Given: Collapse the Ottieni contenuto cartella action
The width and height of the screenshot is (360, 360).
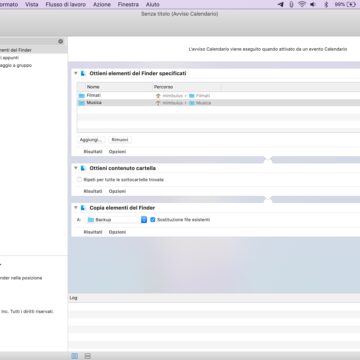Looking at the screenshot, I should click(x=76, y=168).
